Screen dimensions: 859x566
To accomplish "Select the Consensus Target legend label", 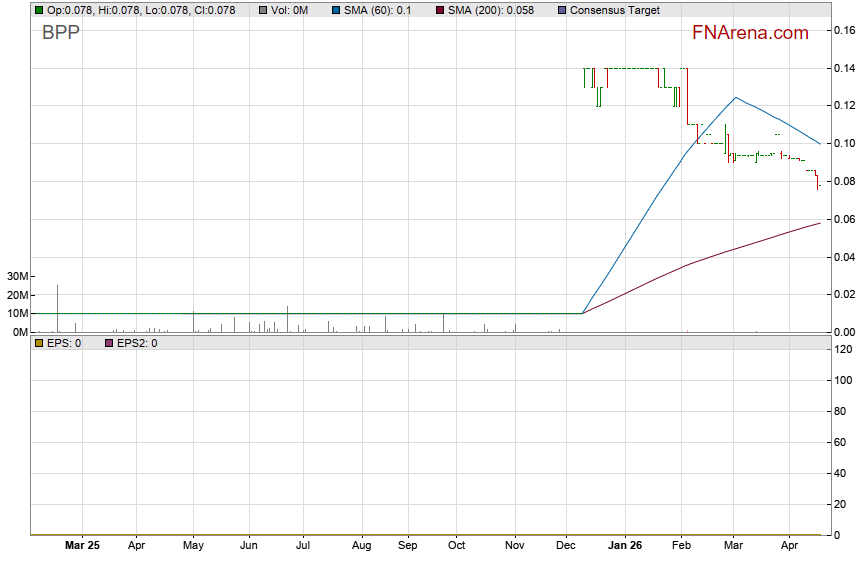I will 614,10.
